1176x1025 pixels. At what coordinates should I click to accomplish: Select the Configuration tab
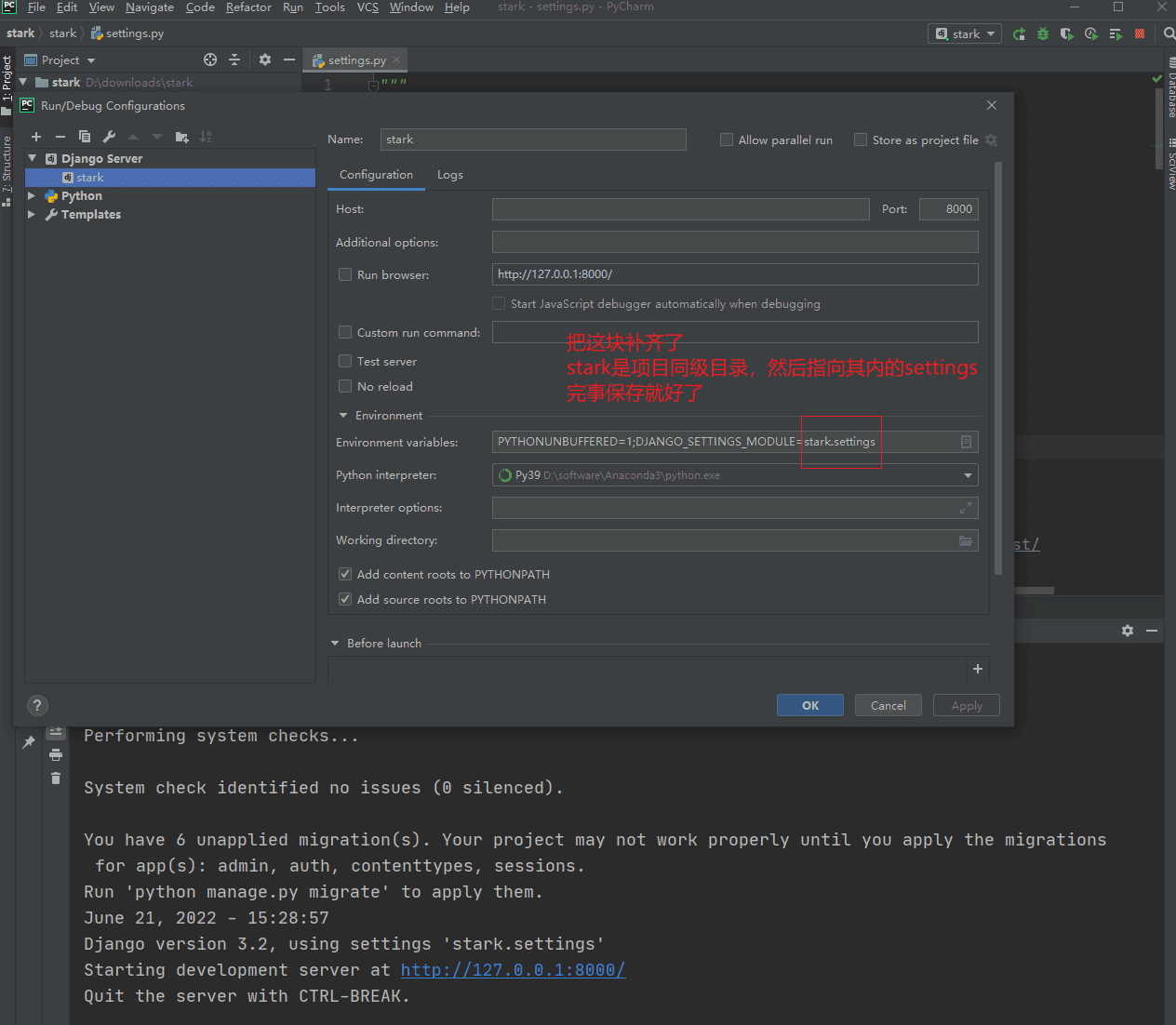pyautogui.click(x=376, y=175)
